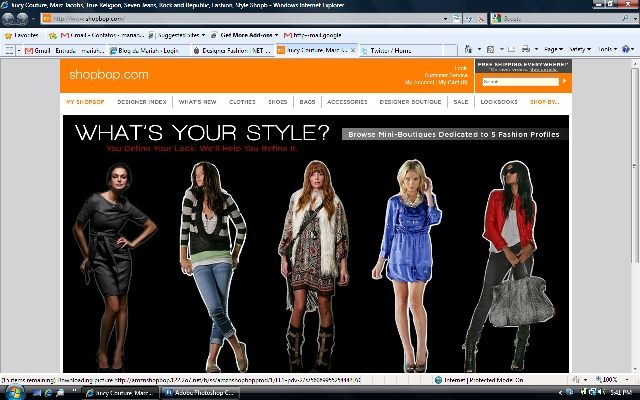The width and height of the screenshot is (640, 400).
Task: Open the WHAT'S NEW menu item
Action: 198,102
